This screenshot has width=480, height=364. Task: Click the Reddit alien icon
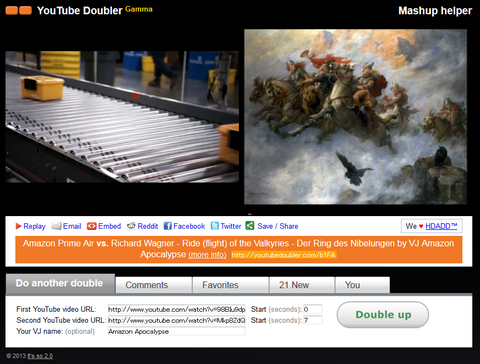pyautogui.click(x=131, y=226)
